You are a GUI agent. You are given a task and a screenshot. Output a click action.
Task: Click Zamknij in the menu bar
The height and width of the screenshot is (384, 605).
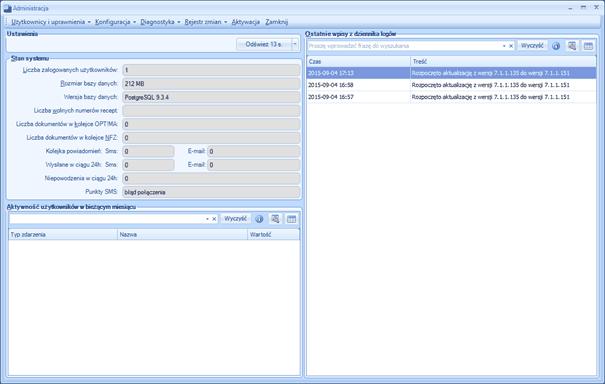(x=276, y=22)
